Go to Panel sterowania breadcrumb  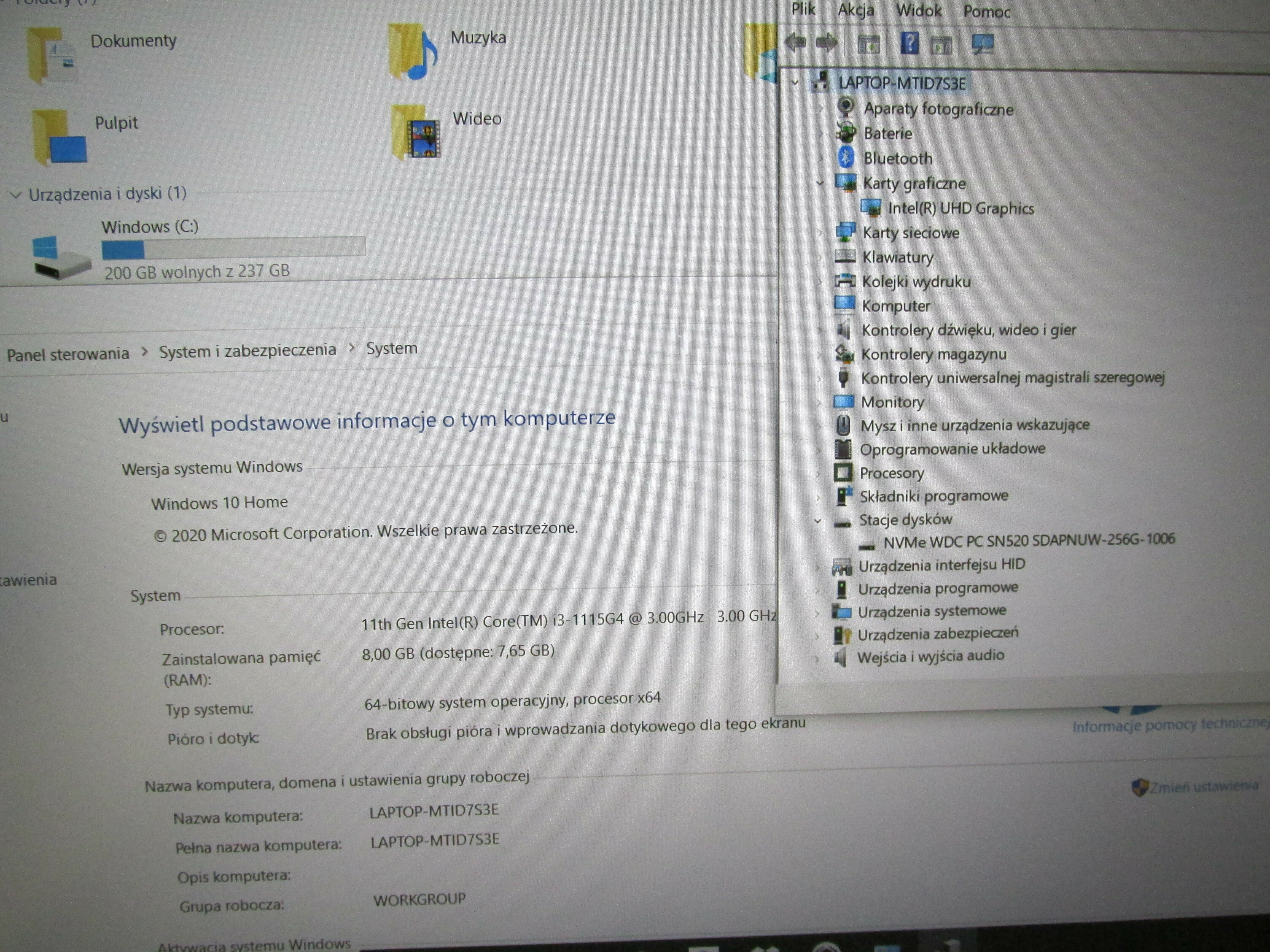(x=68, y=354)
